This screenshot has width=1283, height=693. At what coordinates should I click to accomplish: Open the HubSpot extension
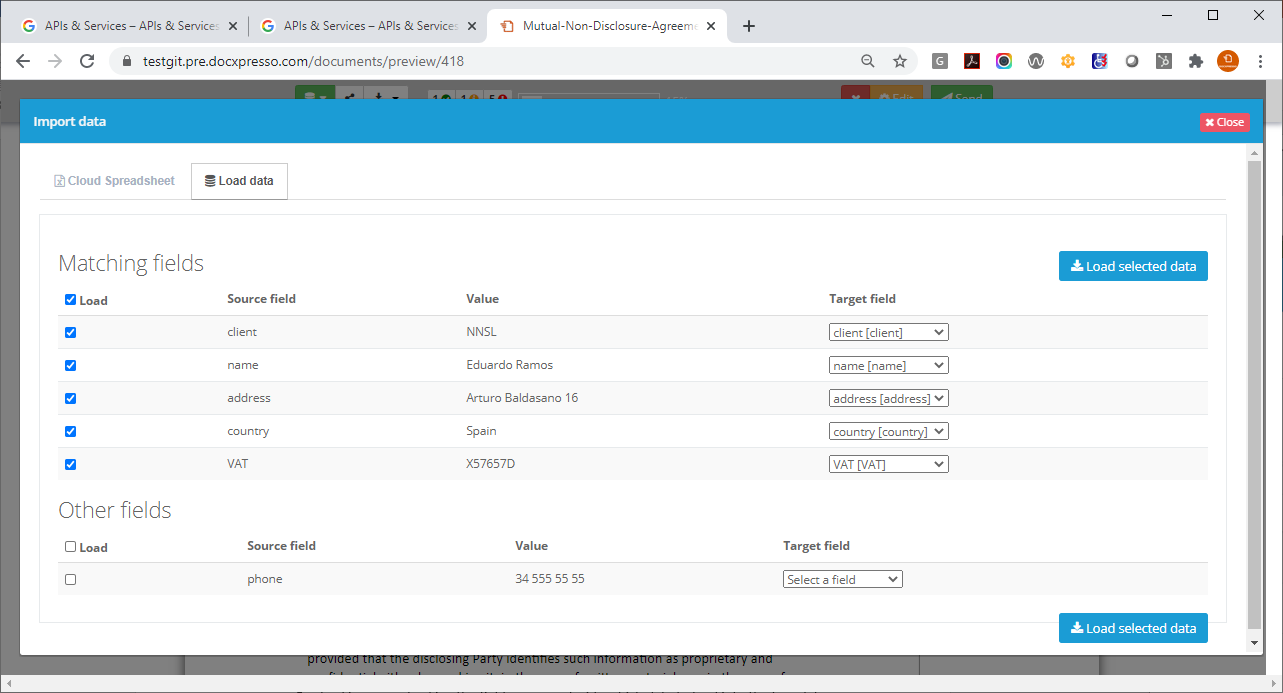pyautogui.click(x=1164, y=61)
